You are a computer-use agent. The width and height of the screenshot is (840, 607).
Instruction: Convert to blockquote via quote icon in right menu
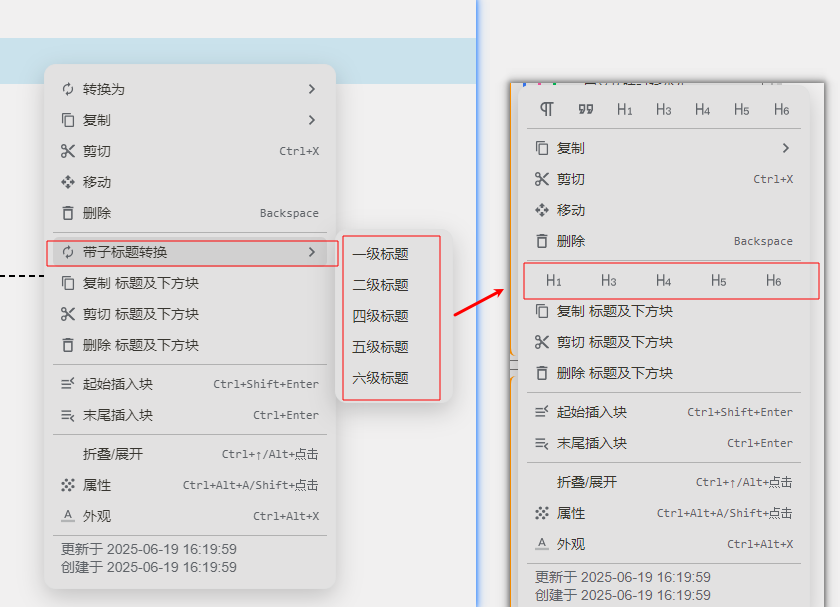[586, 109]
